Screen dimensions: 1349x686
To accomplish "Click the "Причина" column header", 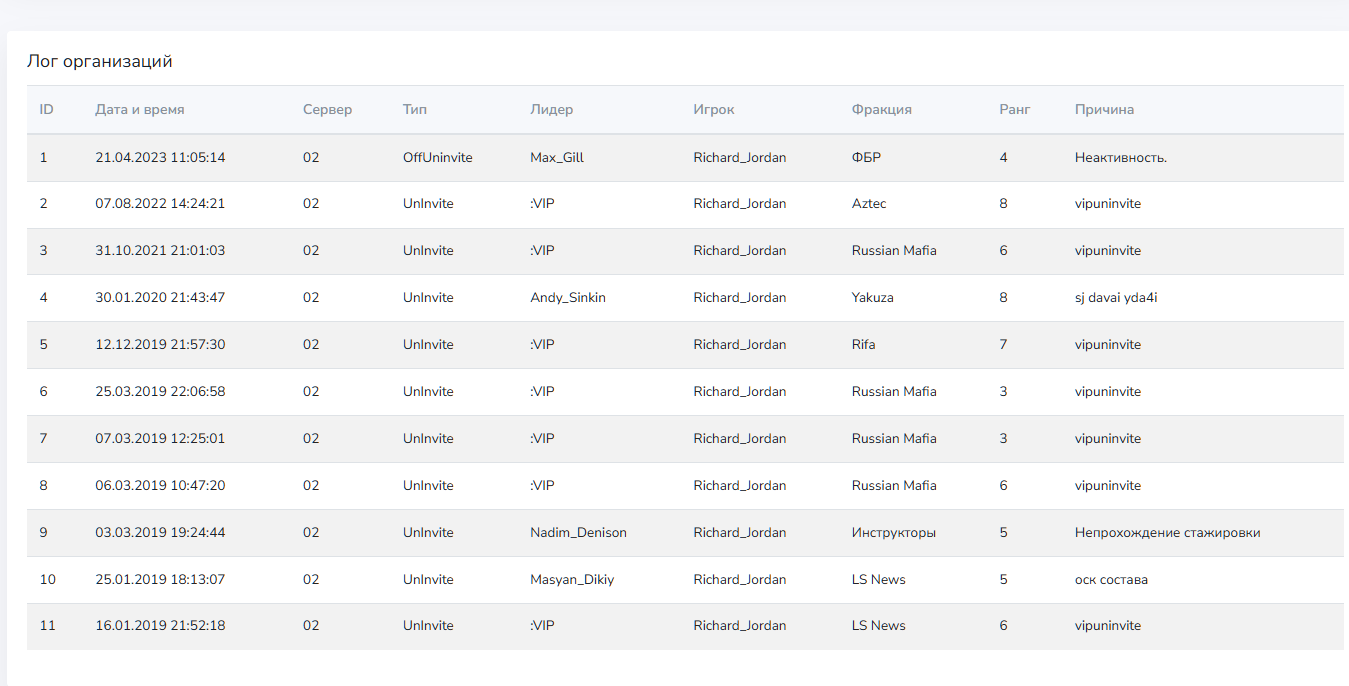I will 1104,110.
